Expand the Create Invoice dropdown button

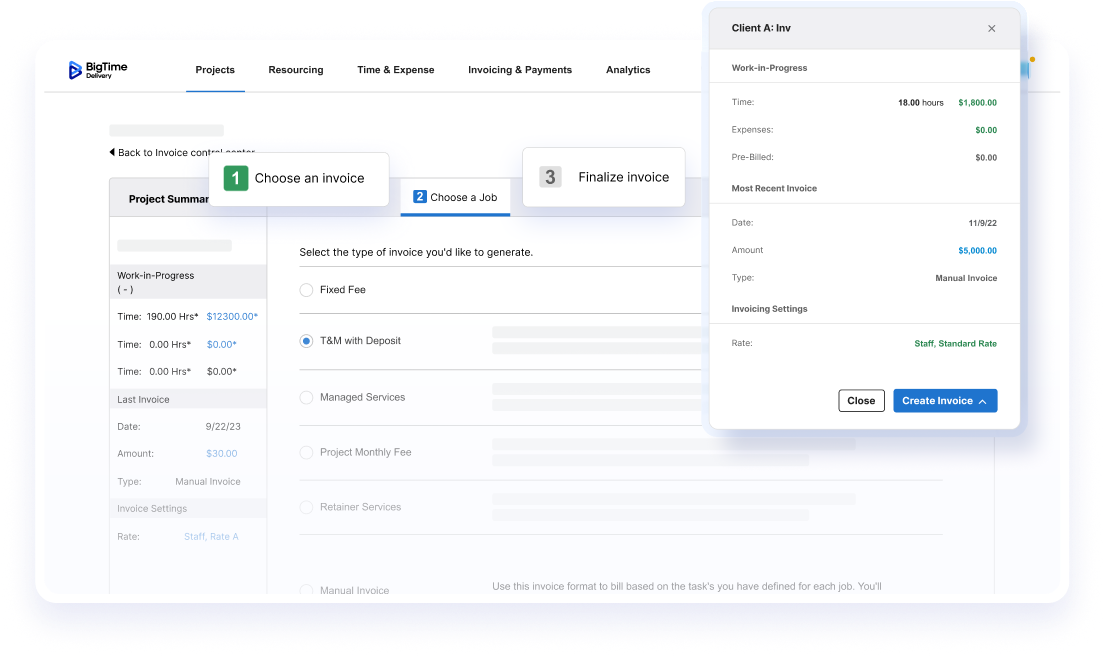point(944,401)
